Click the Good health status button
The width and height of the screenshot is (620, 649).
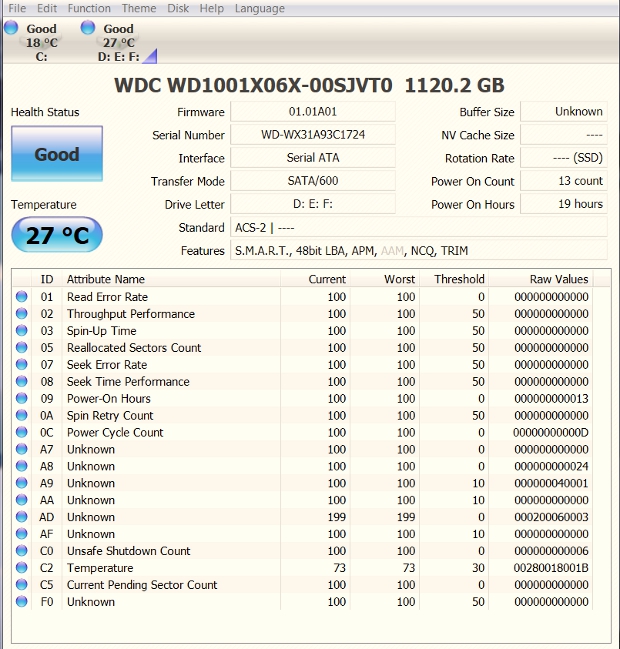click(x=57, y=155)
